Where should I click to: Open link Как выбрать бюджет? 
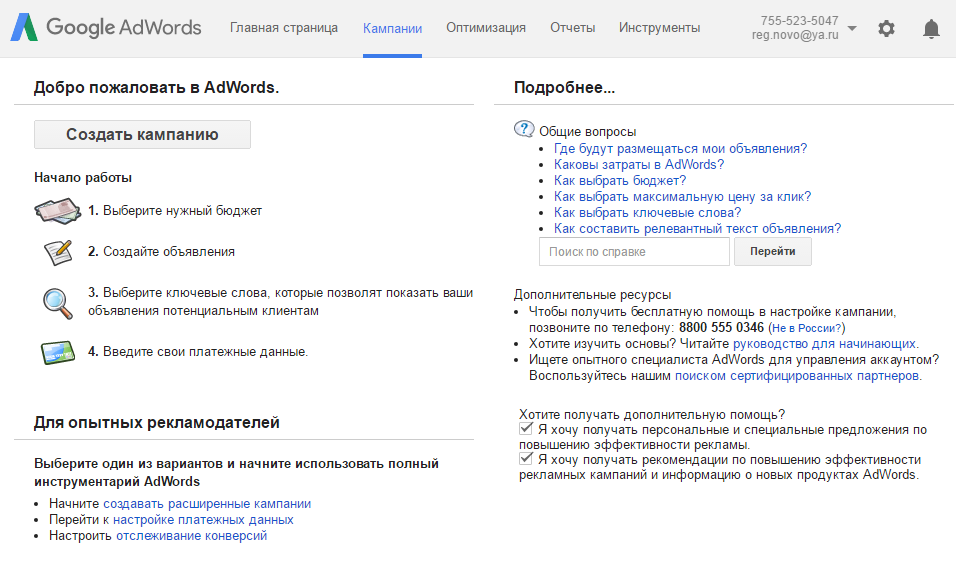620,180
